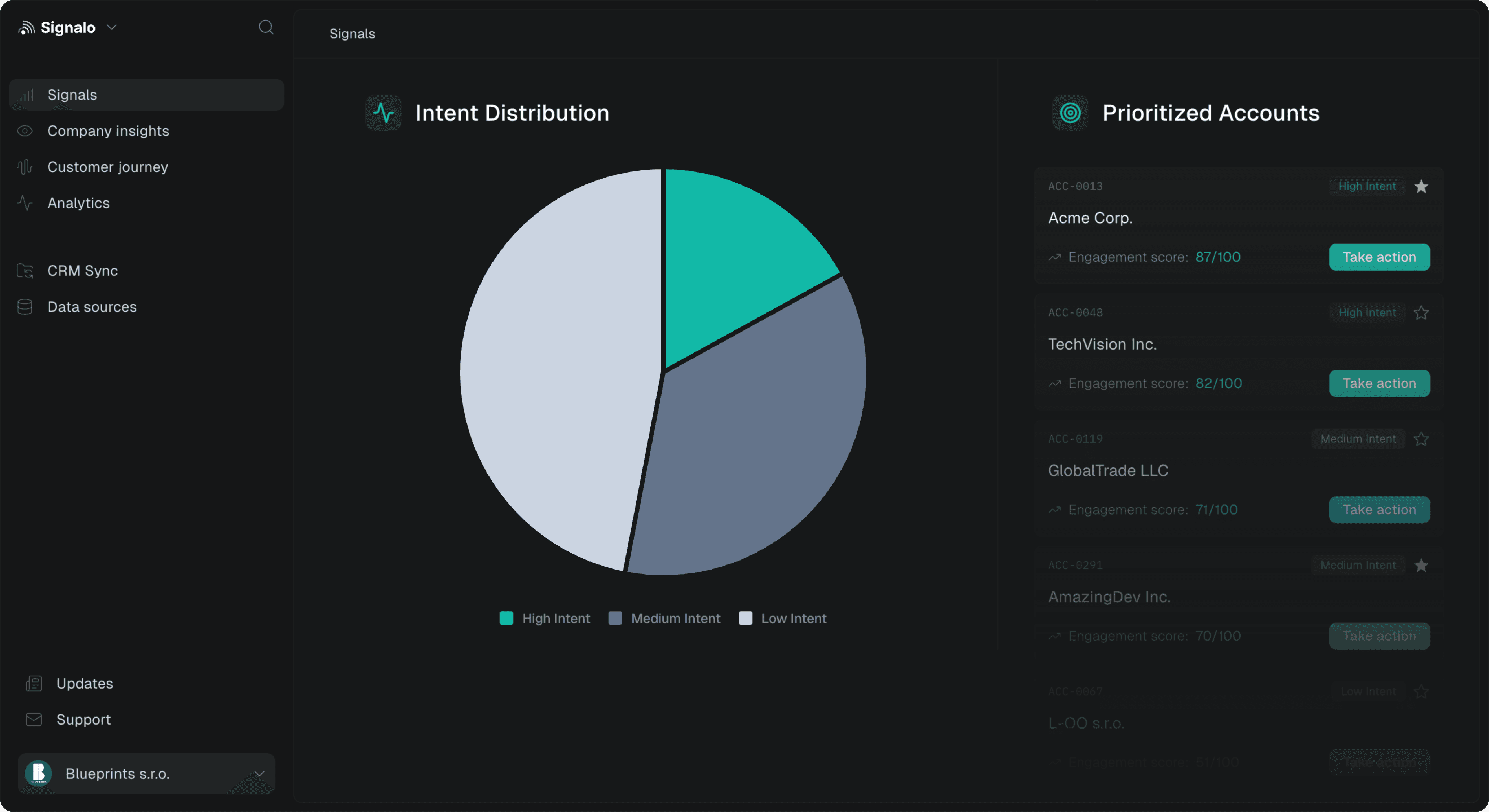
Task: Click the Support envelope icon
Action: [34, 720]
